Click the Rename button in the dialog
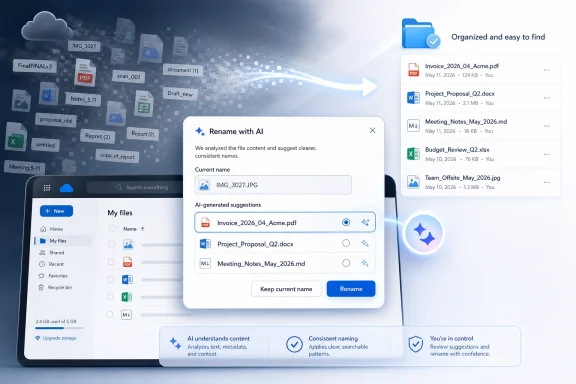The width and height of the screenshot is (576, 384). point(351,289)
